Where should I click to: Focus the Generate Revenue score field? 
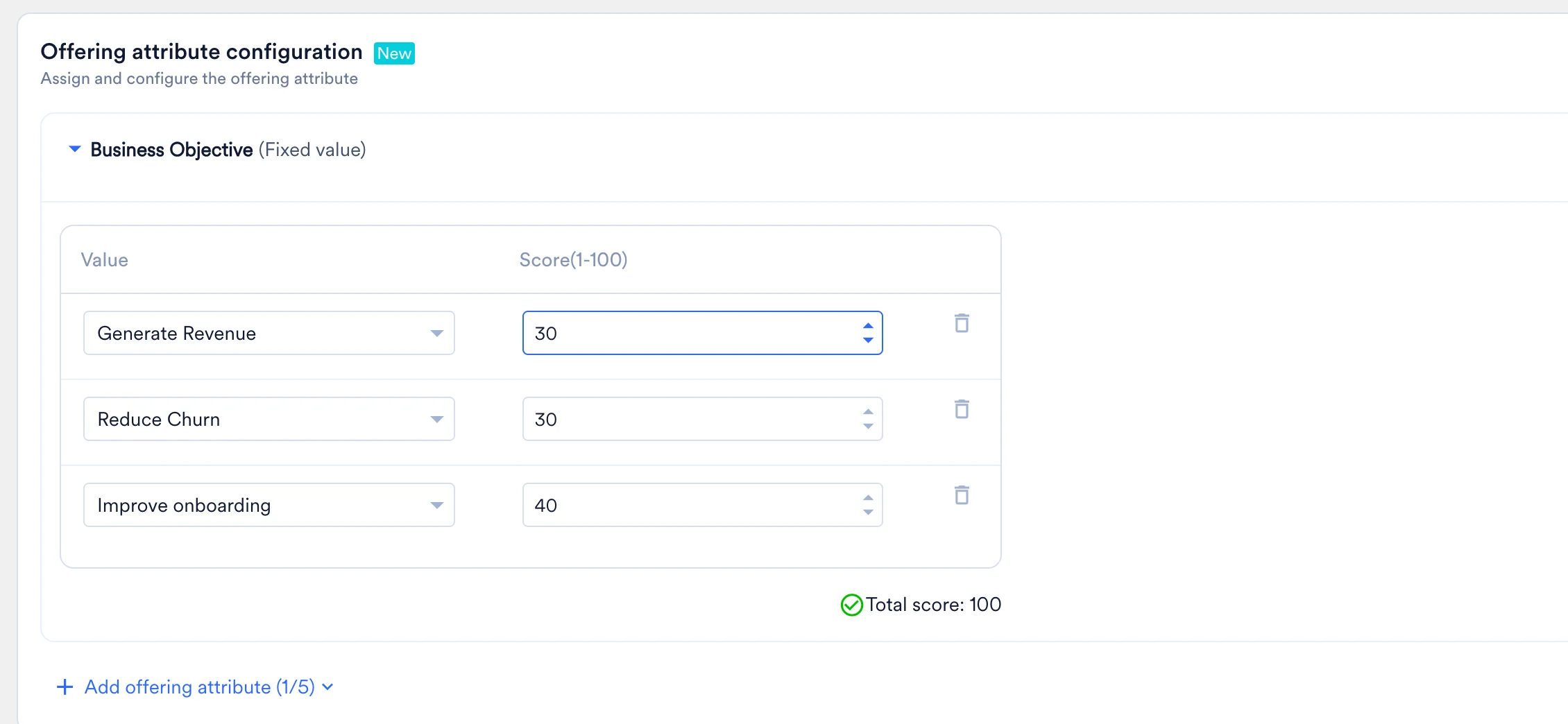[x=702, y=333]
